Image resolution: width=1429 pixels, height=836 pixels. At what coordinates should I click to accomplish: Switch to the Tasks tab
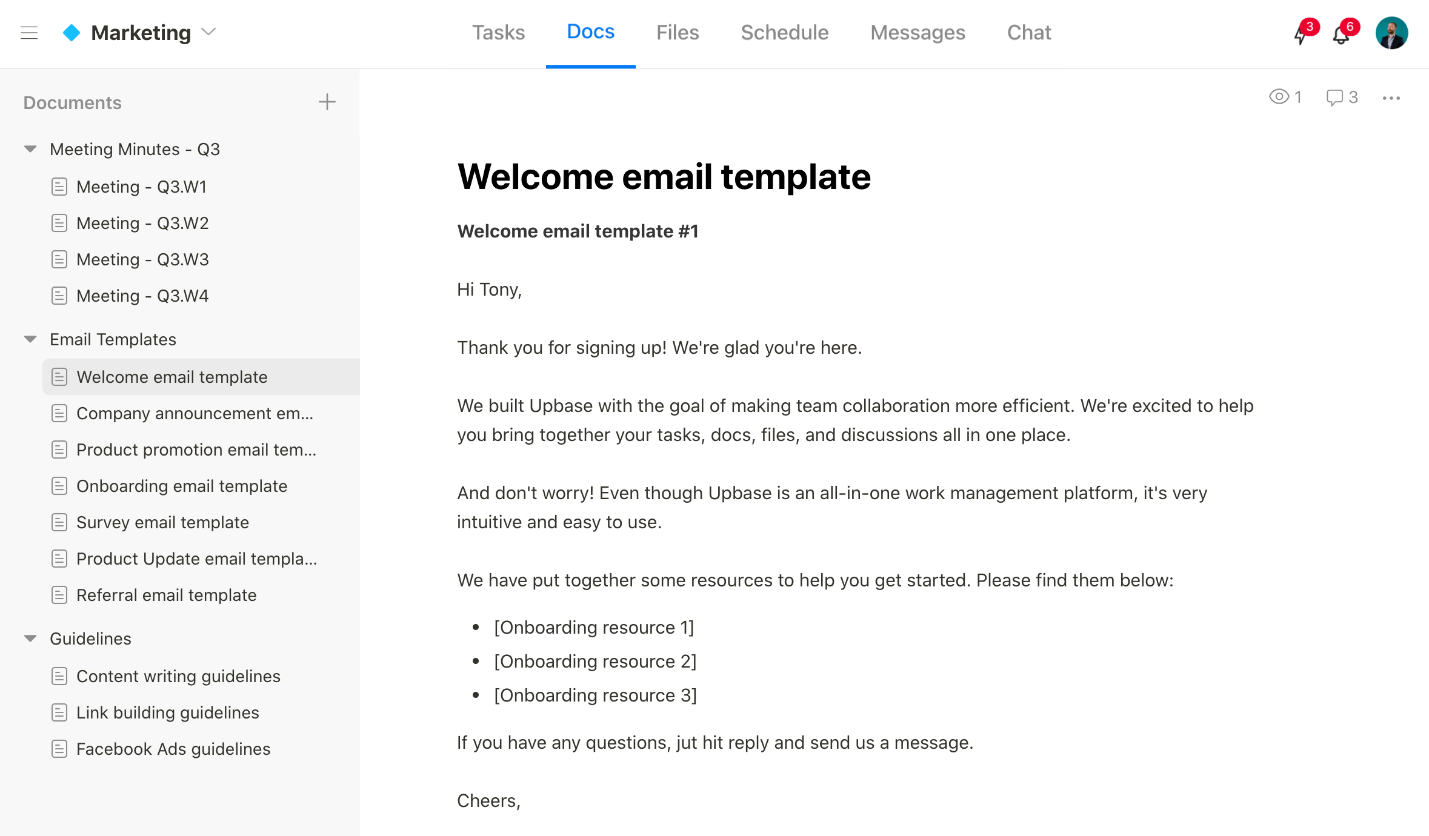click(498, 33)
